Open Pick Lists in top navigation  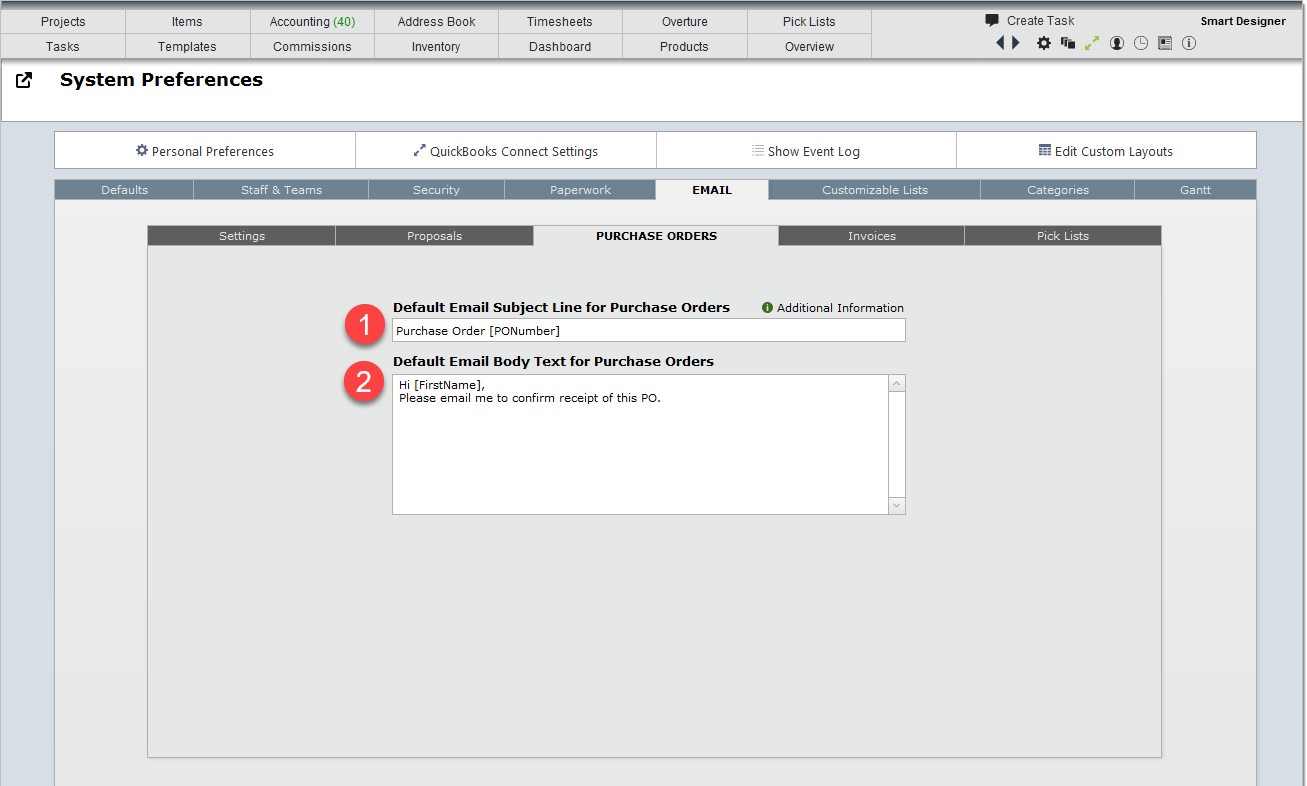pos(809,21)
